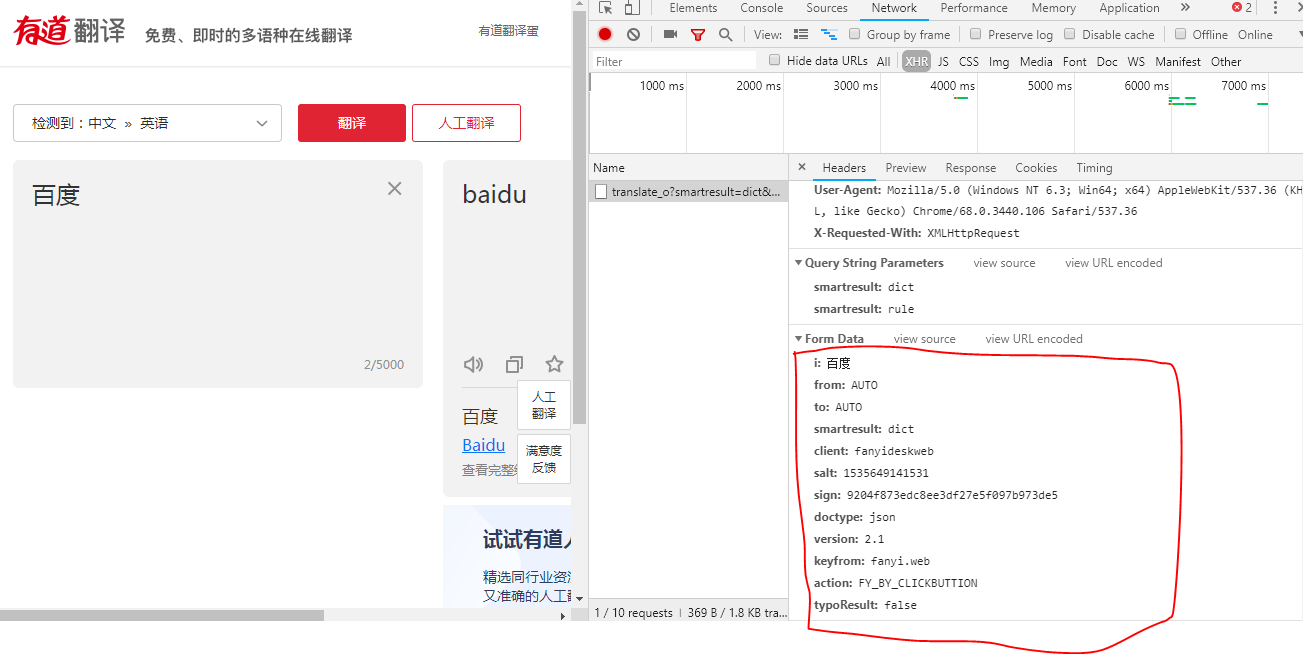This screenshot has width=1303, height=654.
Task: Click view source next to Form Data
Action: (x=925, y=339)
